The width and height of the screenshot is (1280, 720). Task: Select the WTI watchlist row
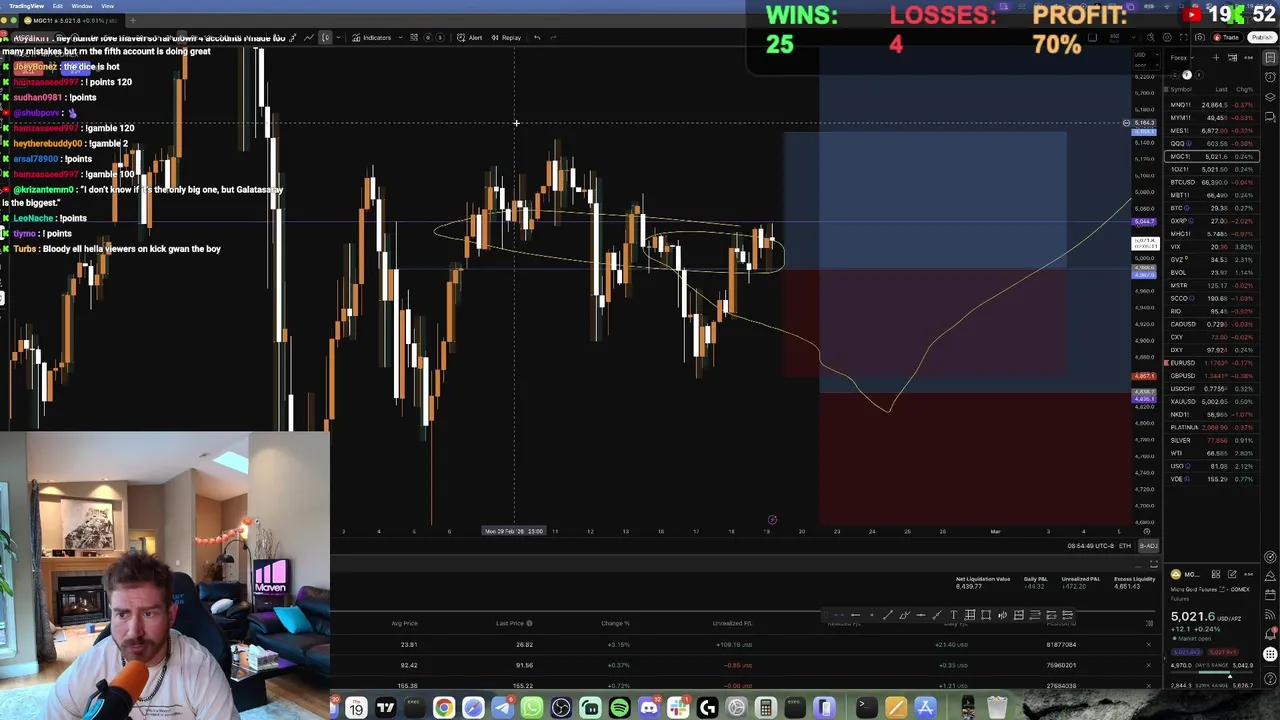pos(1211,454)
